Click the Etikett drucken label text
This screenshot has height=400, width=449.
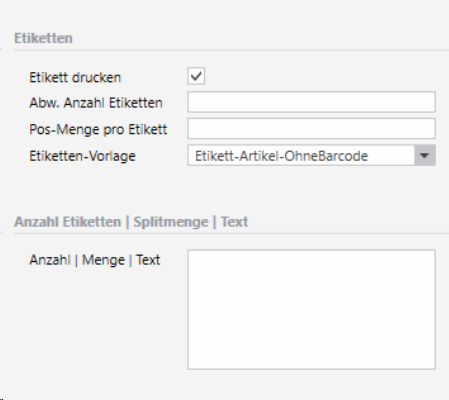tap(75, 77)
